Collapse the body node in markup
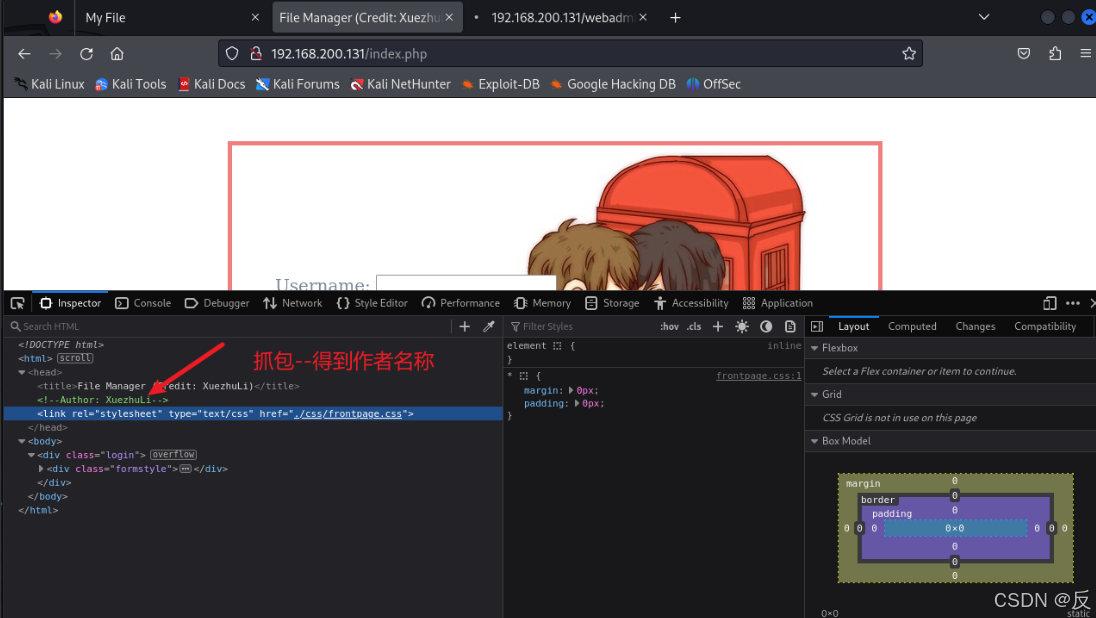This screenshot has width=1096, height=618. tap(22, 442)
